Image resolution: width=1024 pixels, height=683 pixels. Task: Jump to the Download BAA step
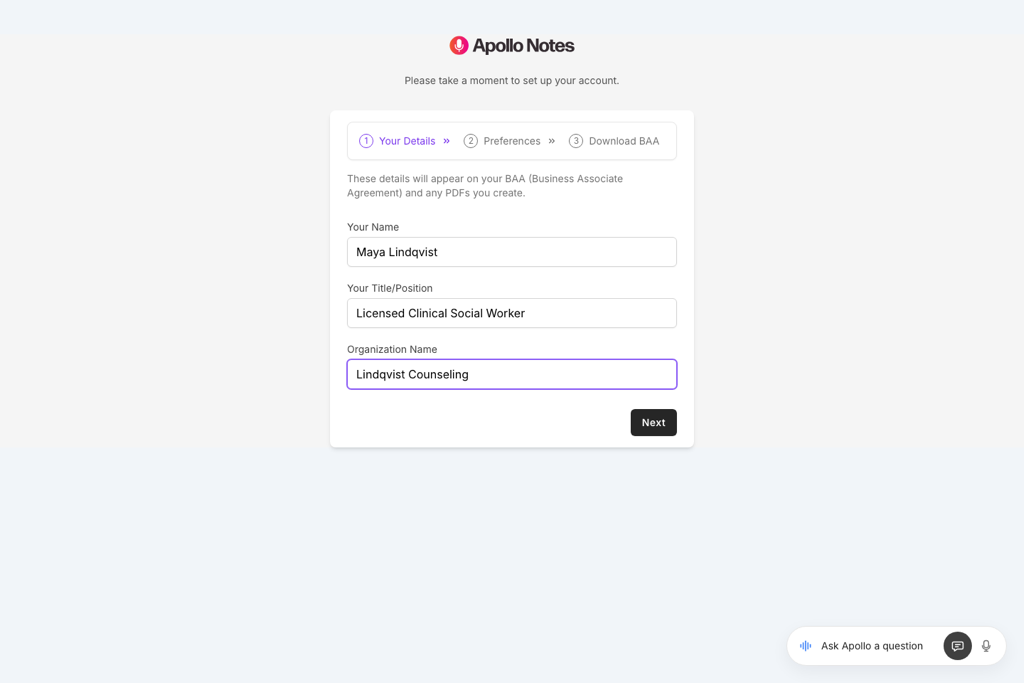coord(614,141)
